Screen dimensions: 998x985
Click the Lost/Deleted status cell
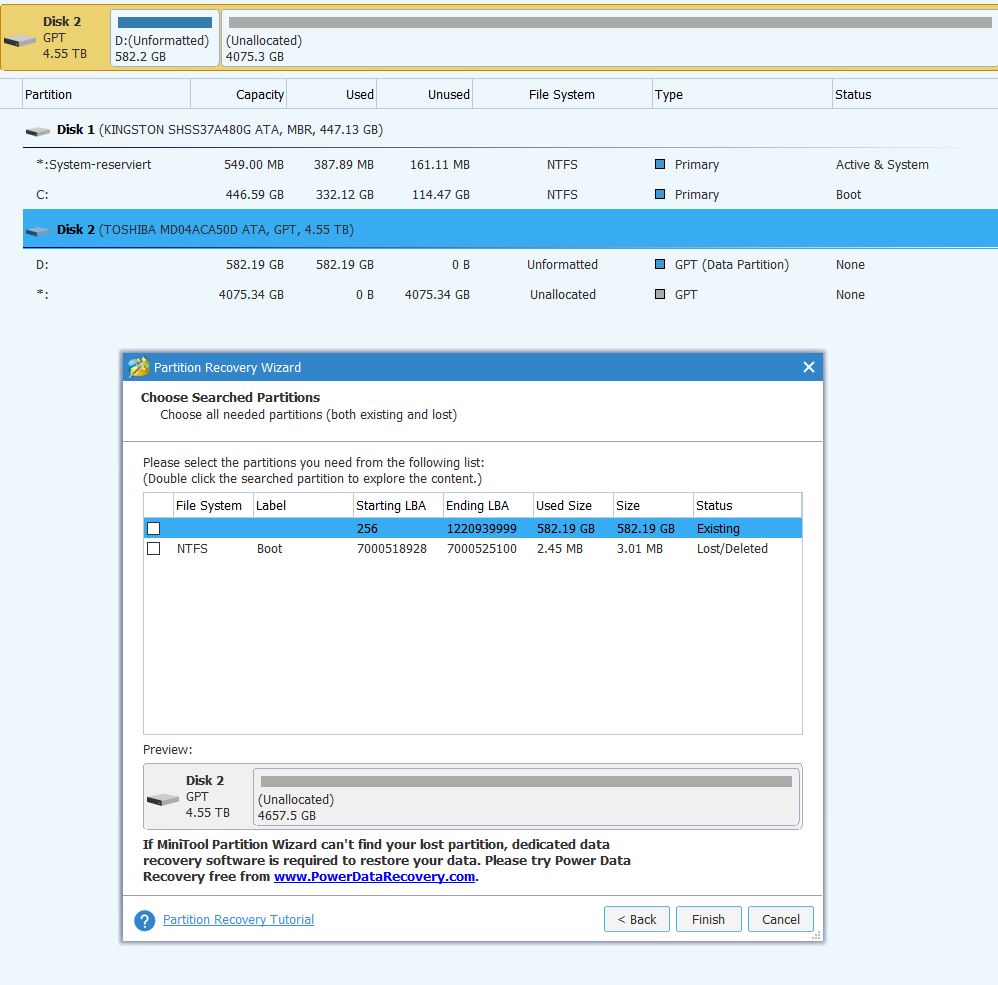[732, 548]
